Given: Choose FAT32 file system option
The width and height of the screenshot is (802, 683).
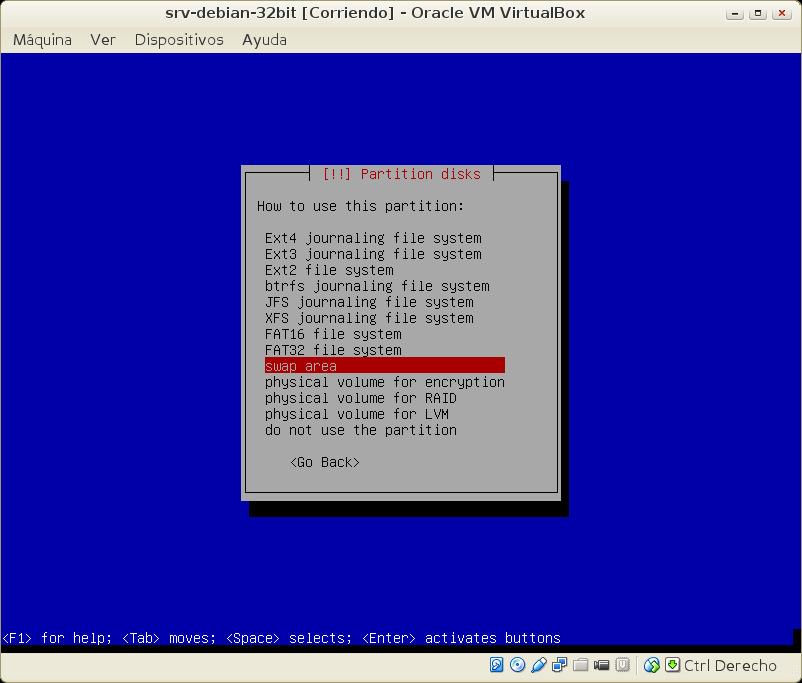Looking at the screenshot, I should tap(333, 350).
